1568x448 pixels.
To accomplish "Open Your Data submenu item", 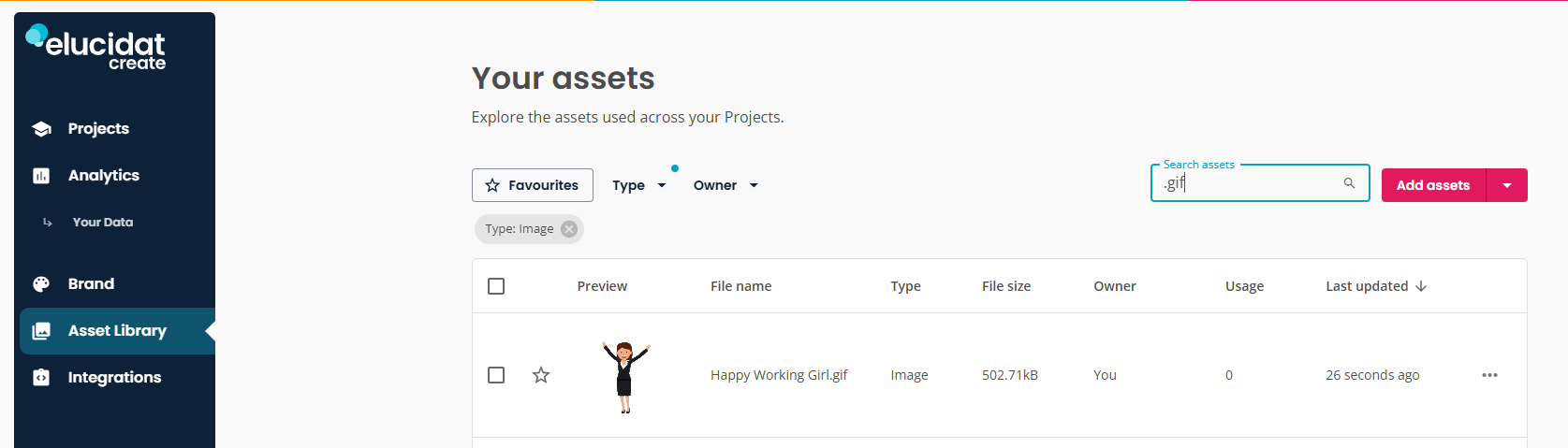I will coord(103,223).
